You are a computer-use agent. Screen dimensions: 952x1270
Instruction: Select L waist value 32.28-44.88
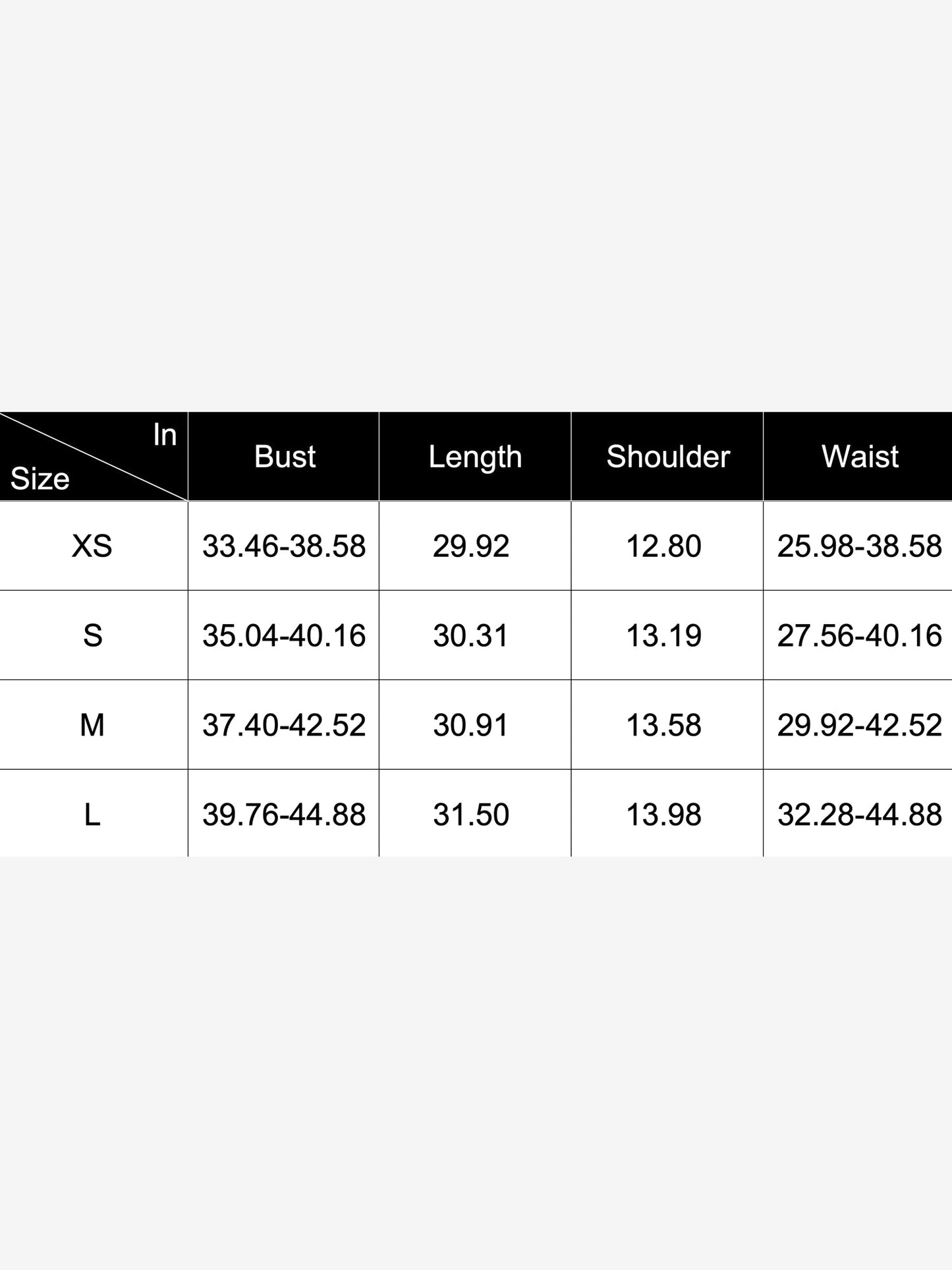coord(860,815)
